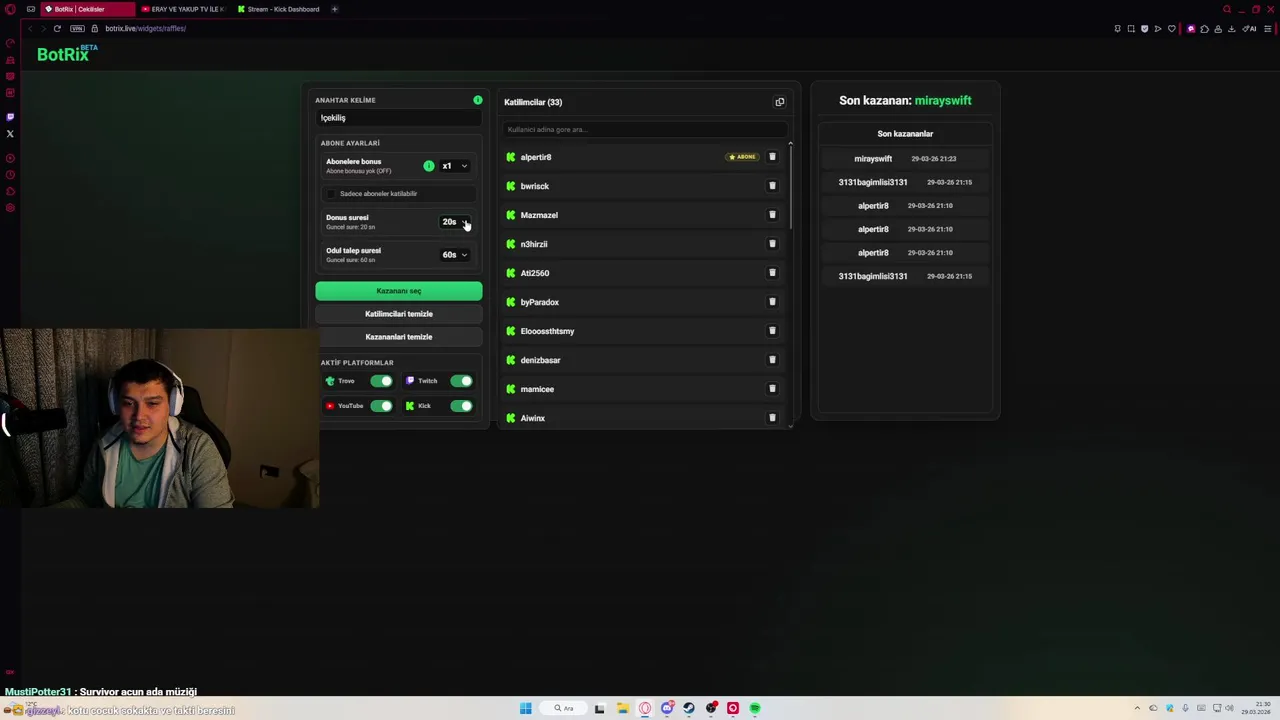
Task: Select participant Aiwinx row
Action: click(x=642, y=418)
